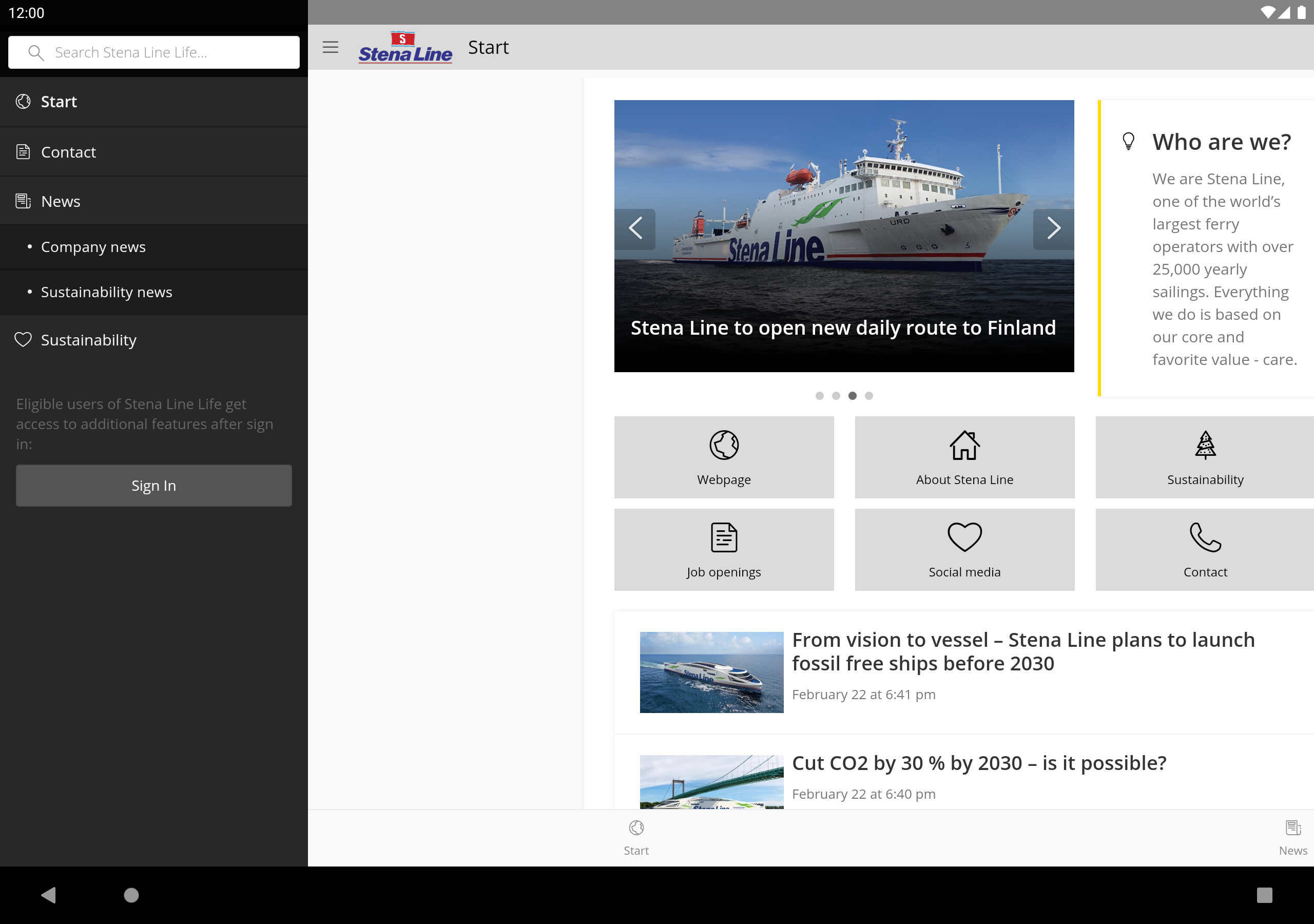
Task: Switch to Start bottom tab
Action: [636, 838]
